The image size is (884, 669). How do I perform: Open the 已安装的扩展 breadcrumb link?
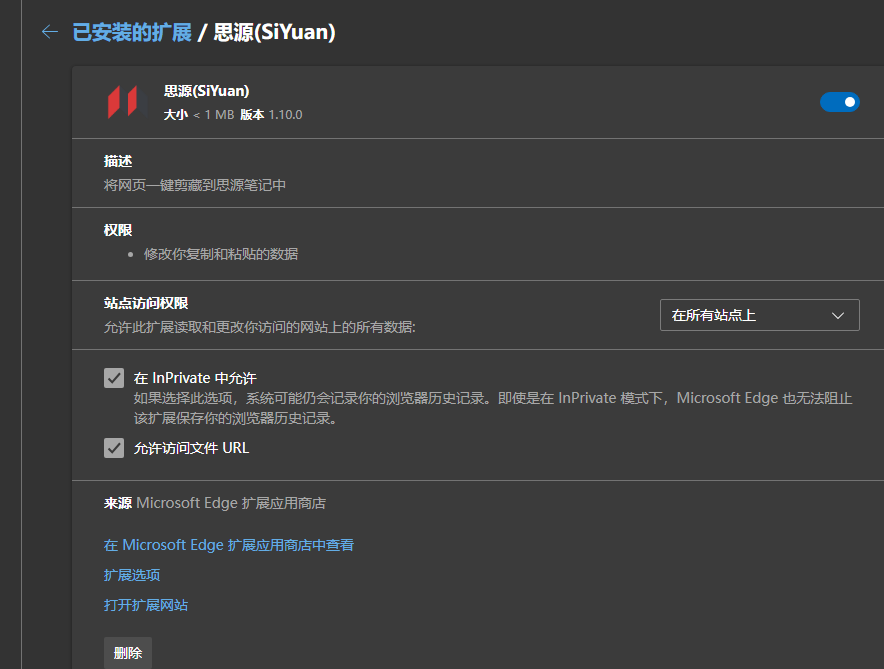[x=132, y=32]
